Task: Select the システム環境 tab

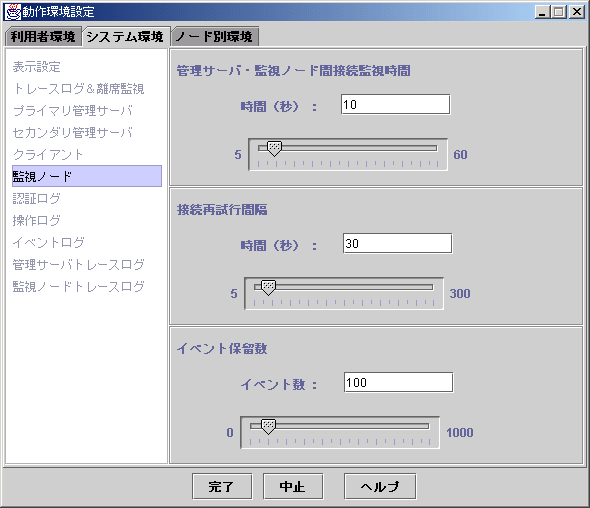Action: tap(126, 37)
